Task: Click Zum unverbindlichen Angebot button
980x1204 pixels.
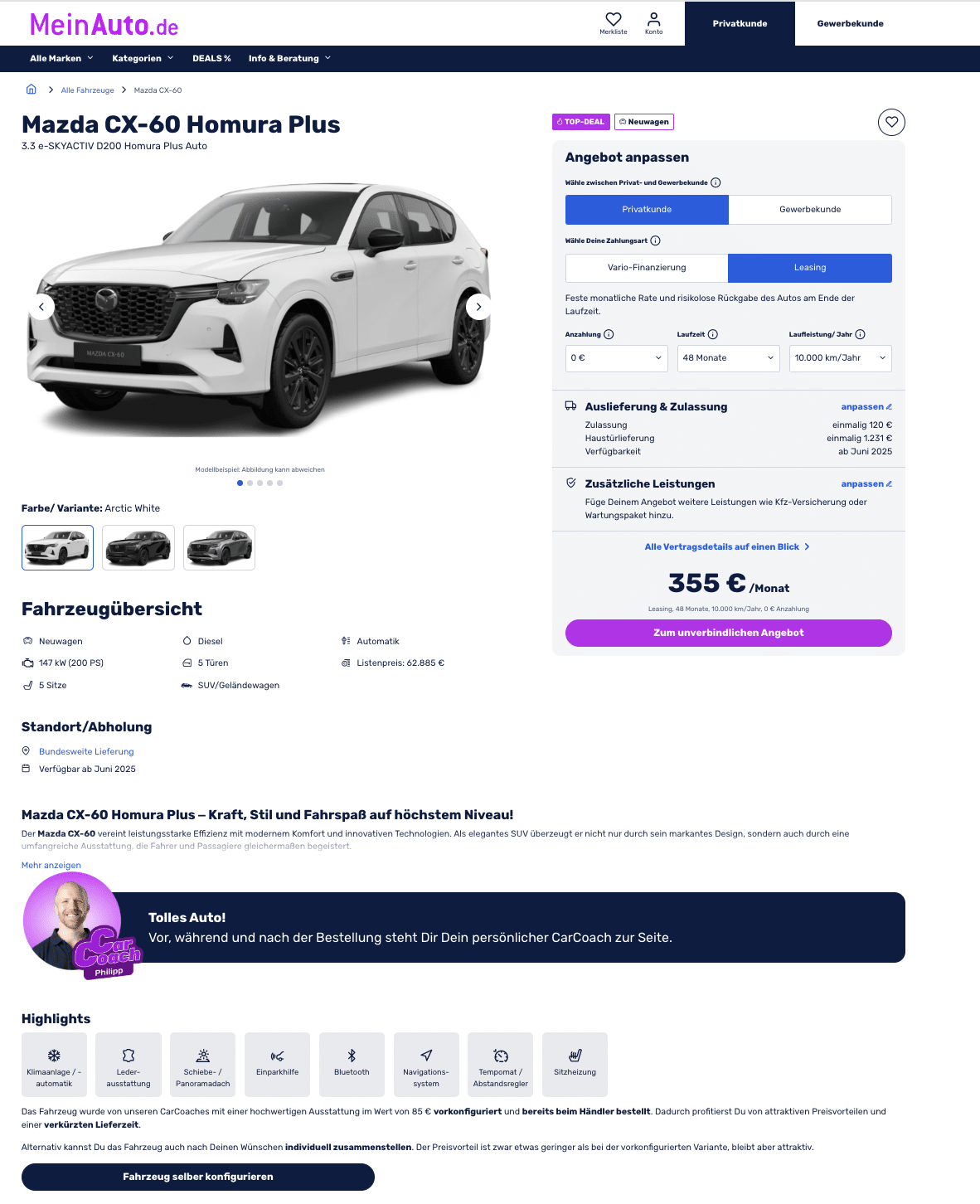Action: [728, 633]
